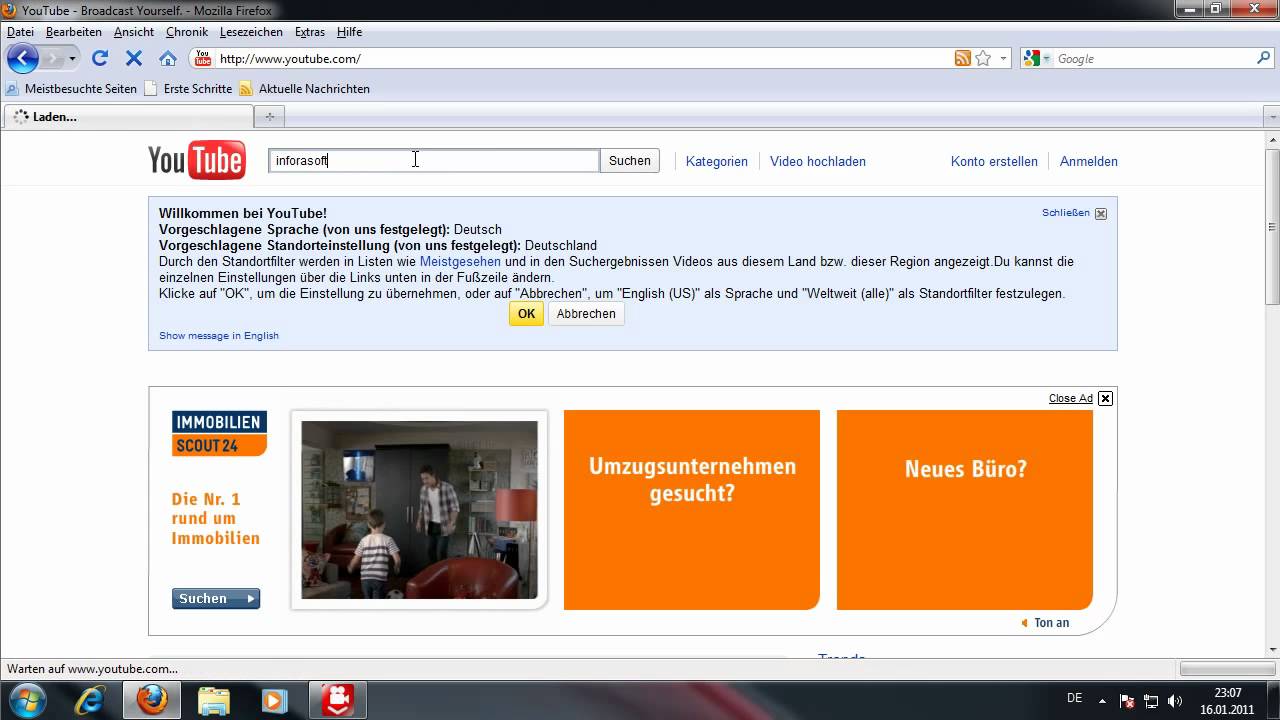Click the Action Center flag tray icon
This screenshot has width=1280, height=720.
1127,701
